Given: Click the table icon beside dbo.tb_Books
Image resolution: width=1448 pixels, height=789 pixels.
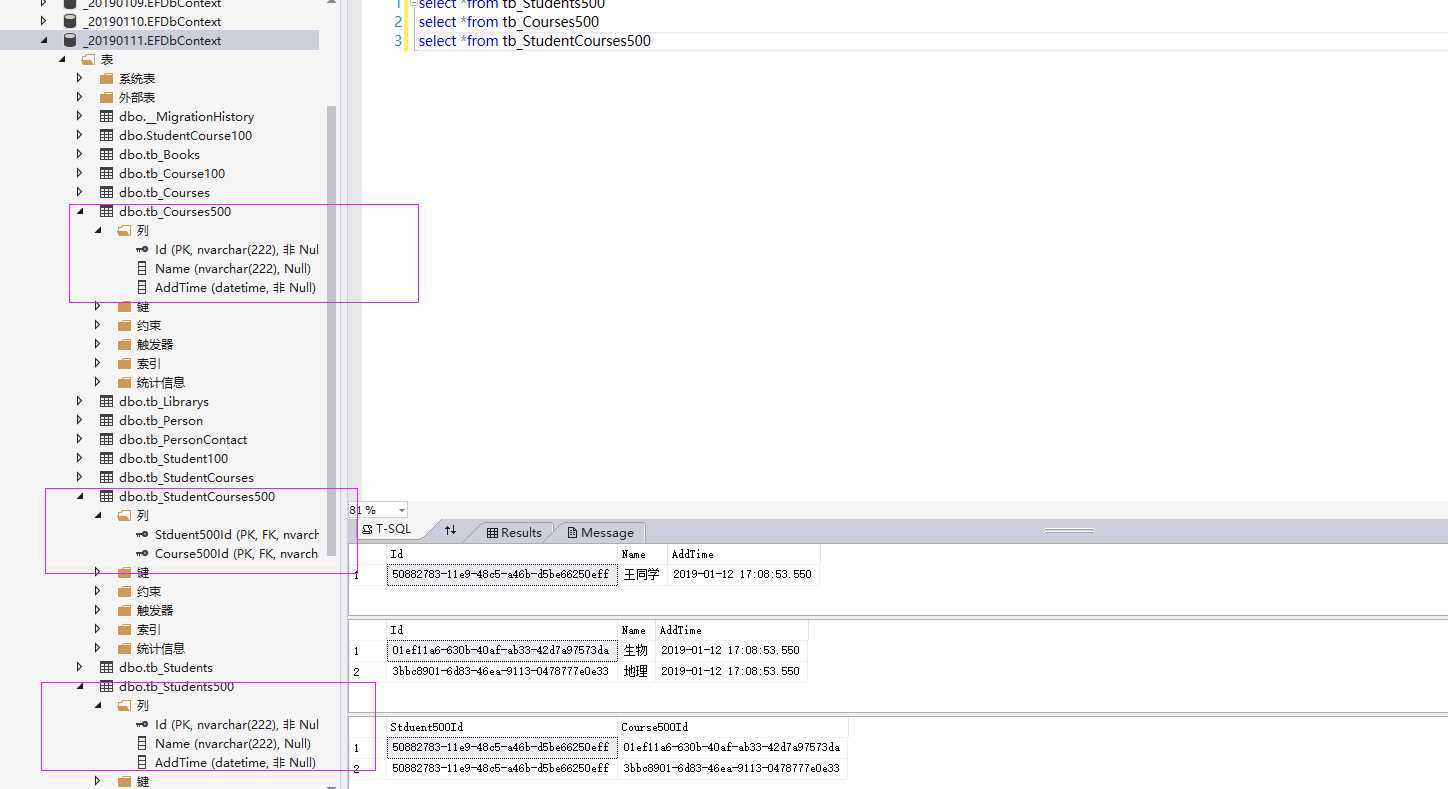Looking at the screenshot, I should [107, 155].
